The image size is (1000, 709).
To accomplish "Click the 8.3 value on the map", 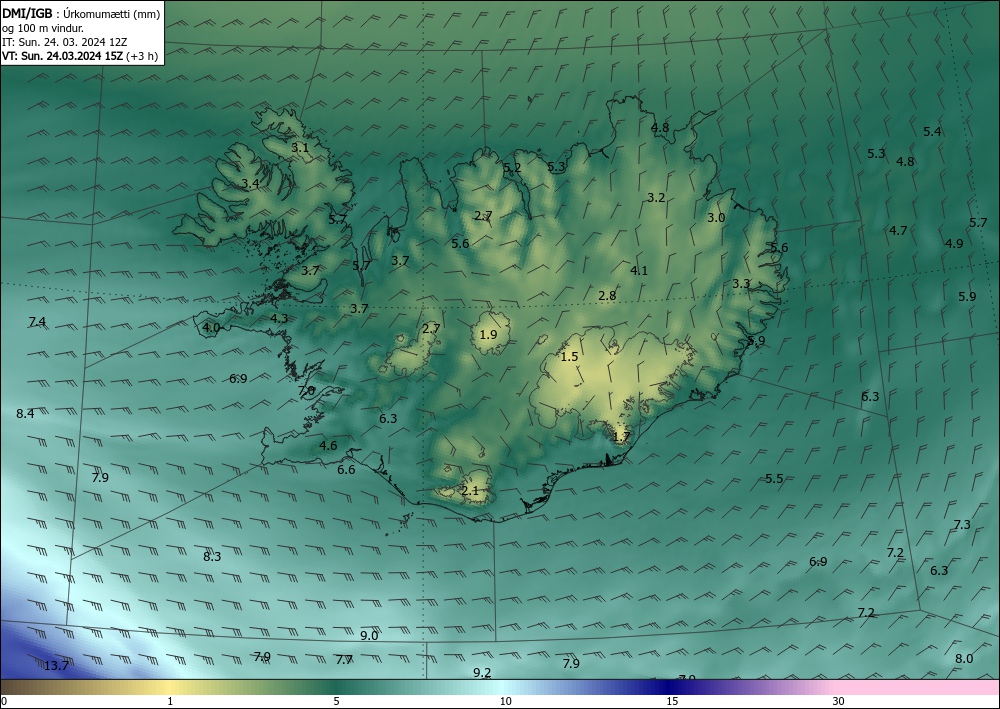I will 212,557.
